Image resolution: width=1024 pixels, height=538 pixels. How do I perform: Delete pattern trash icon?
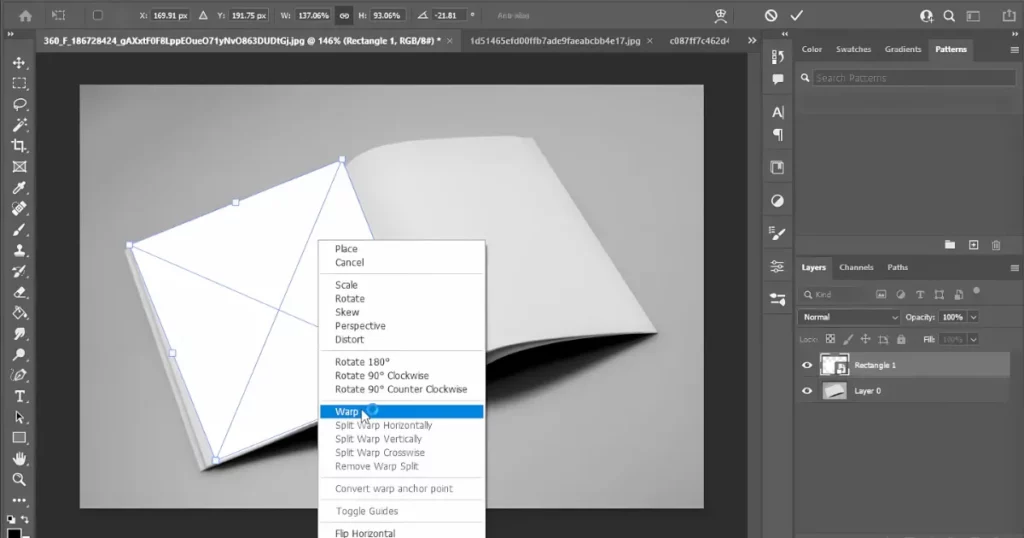(996, 245)
